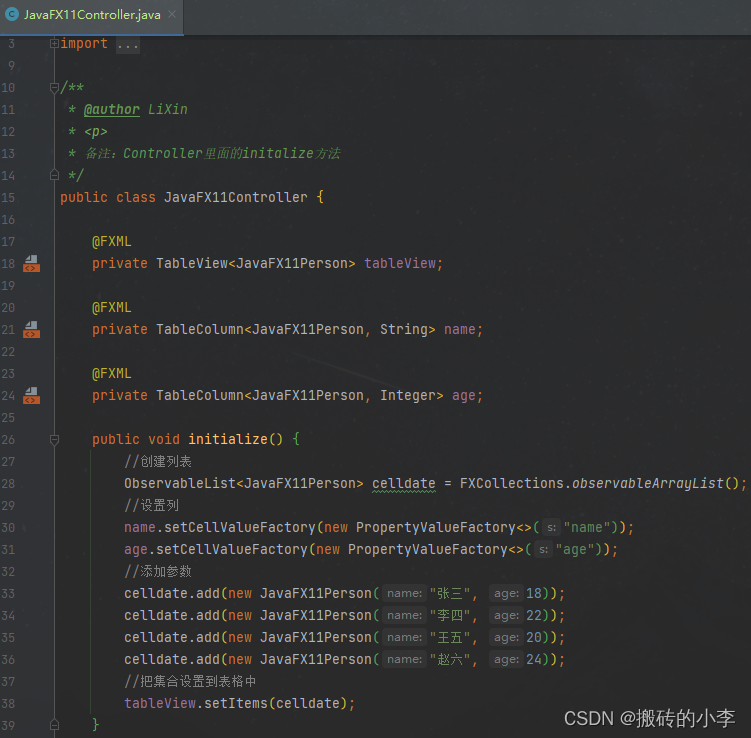The height and width of the screenshot is (738, 751).
Task: Click the @author Javadoc tag
Action: coord(112,110)
